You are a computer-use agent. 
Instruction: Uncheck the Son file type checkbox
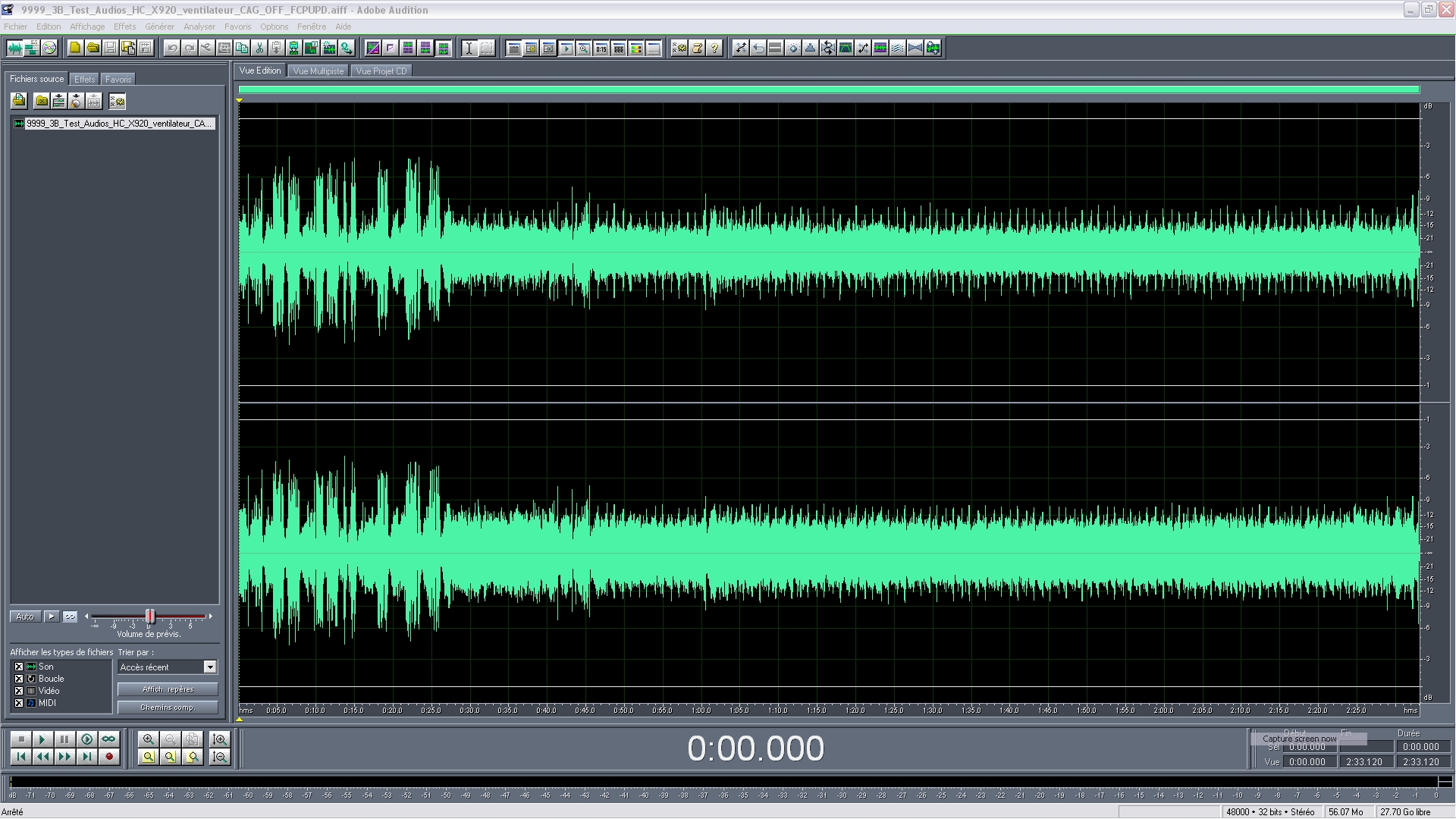tap(19, 667)
